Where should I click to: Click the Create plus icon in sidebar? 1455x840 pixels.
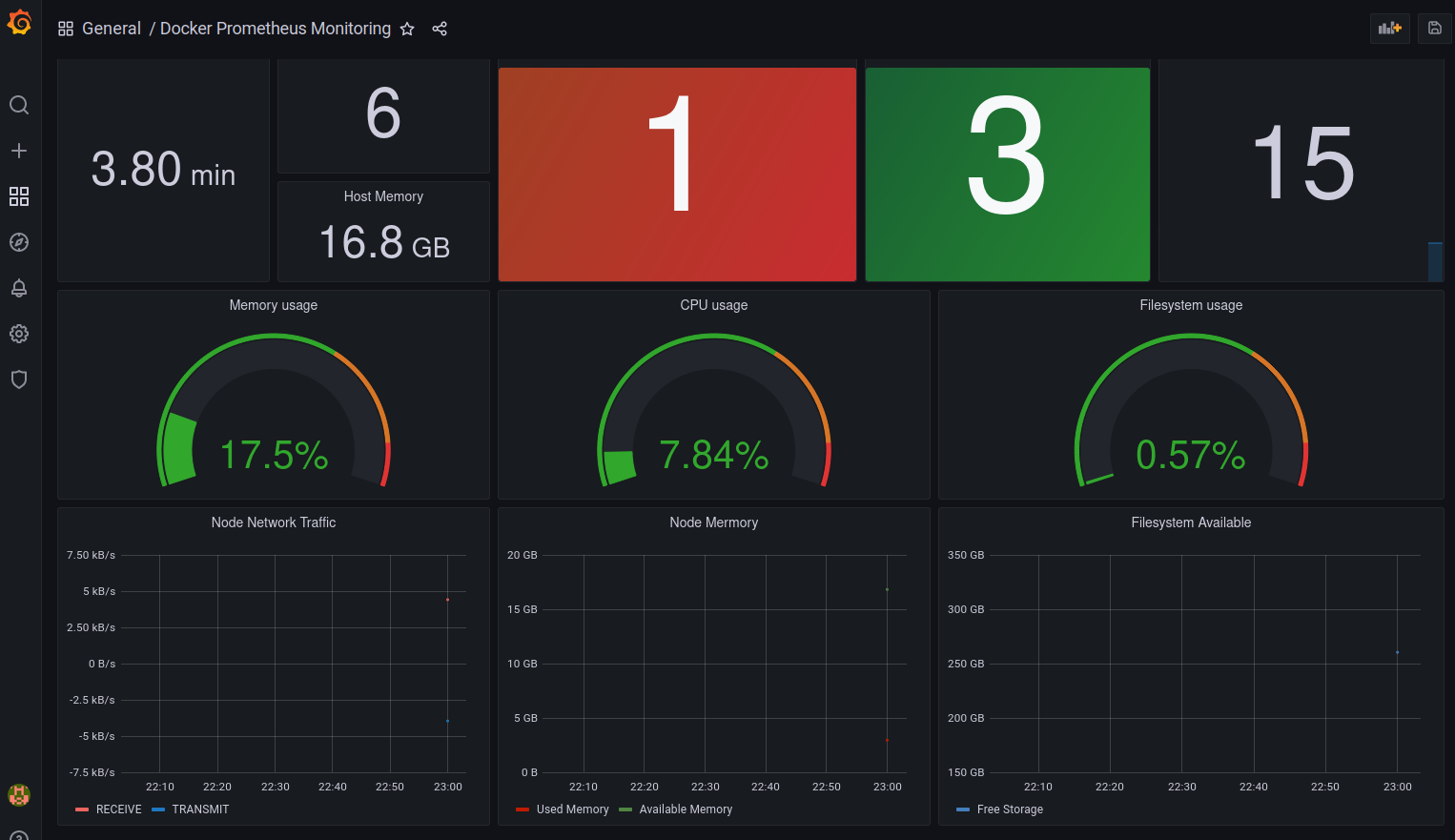(x=19, y=151)
